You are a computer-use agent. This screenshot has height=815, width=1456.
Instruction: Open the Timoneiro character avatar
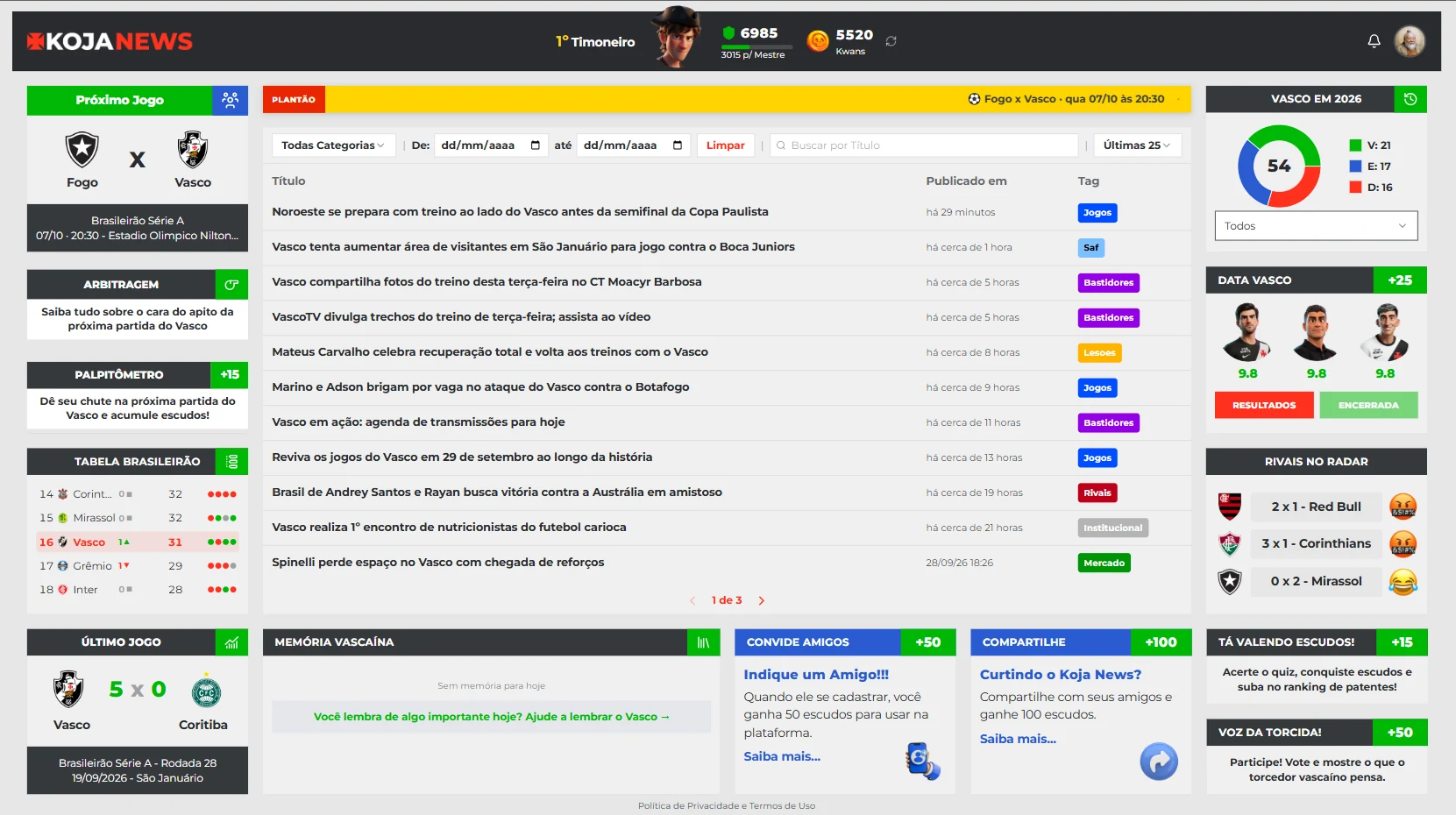click(677, 37)
